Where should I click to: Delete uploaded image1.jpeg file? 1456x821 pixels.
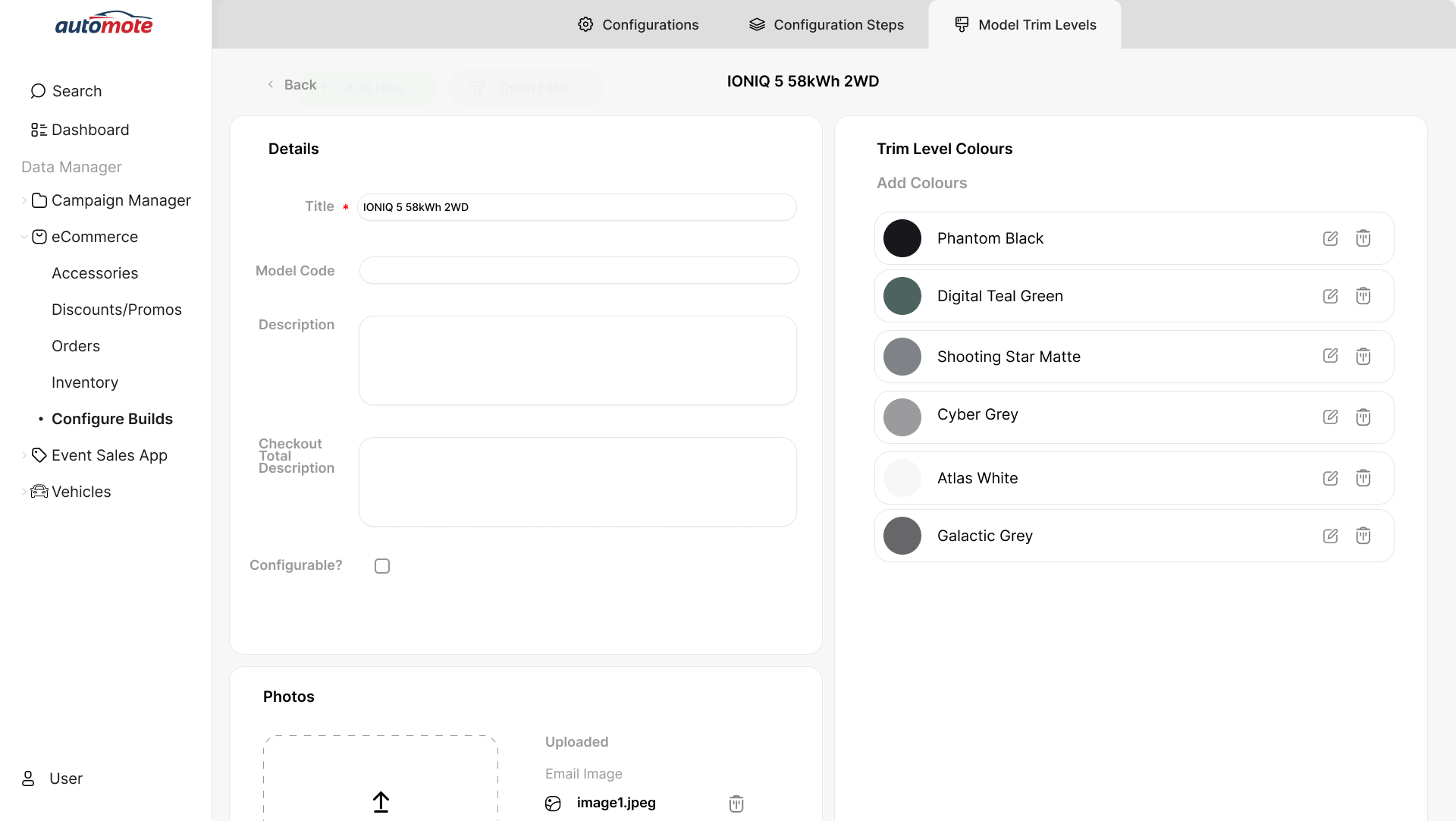736,804
